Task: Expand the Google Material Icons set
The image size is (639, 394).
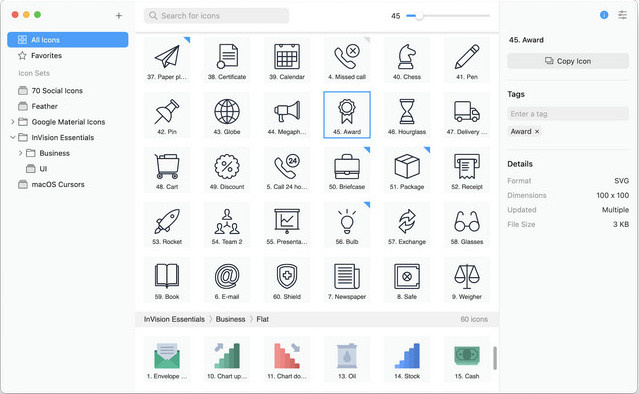Action: point(13,122)
